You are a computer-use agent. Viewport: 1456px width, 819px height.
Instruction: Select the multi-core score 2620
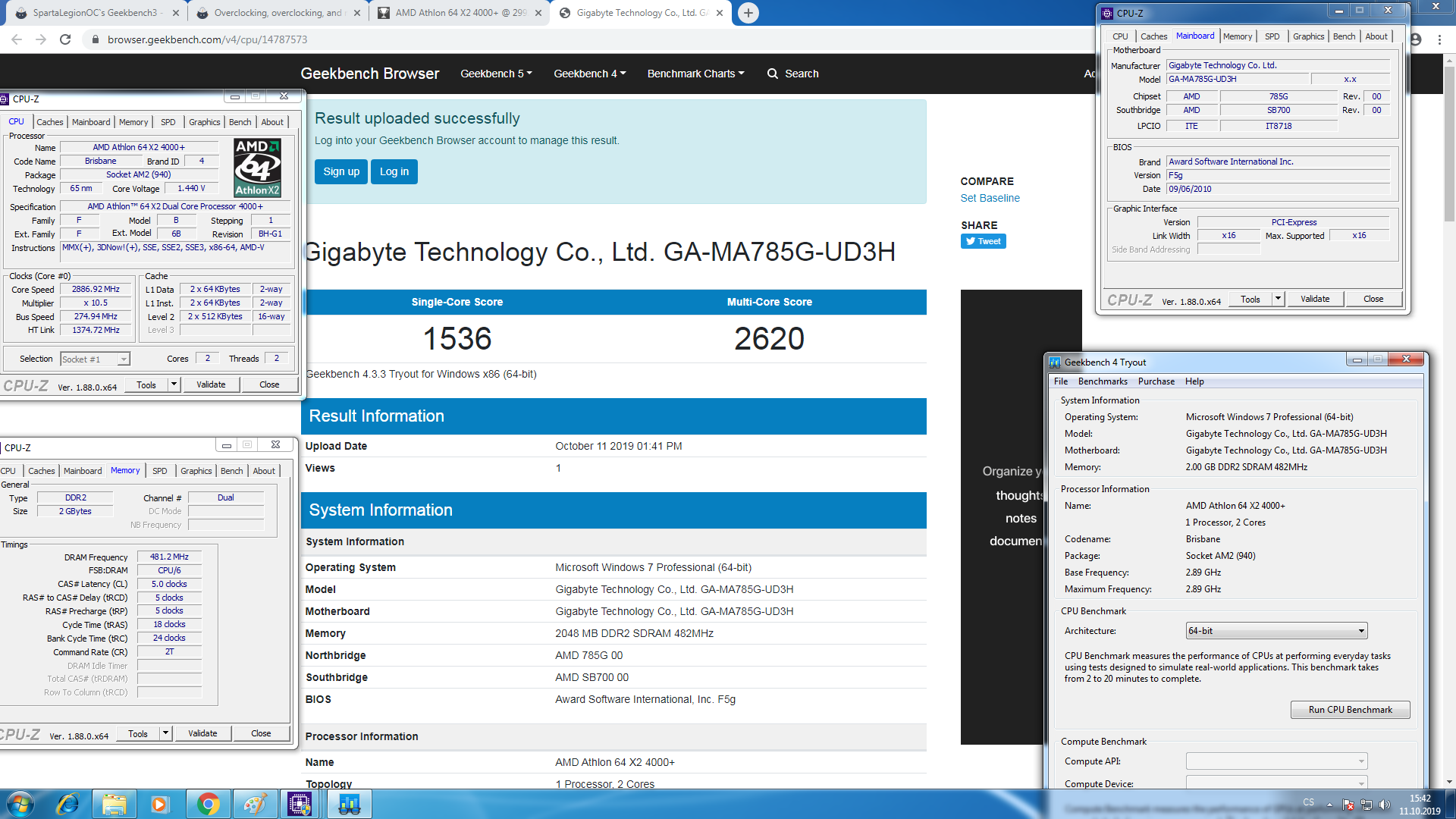click(x=769, y=338)
